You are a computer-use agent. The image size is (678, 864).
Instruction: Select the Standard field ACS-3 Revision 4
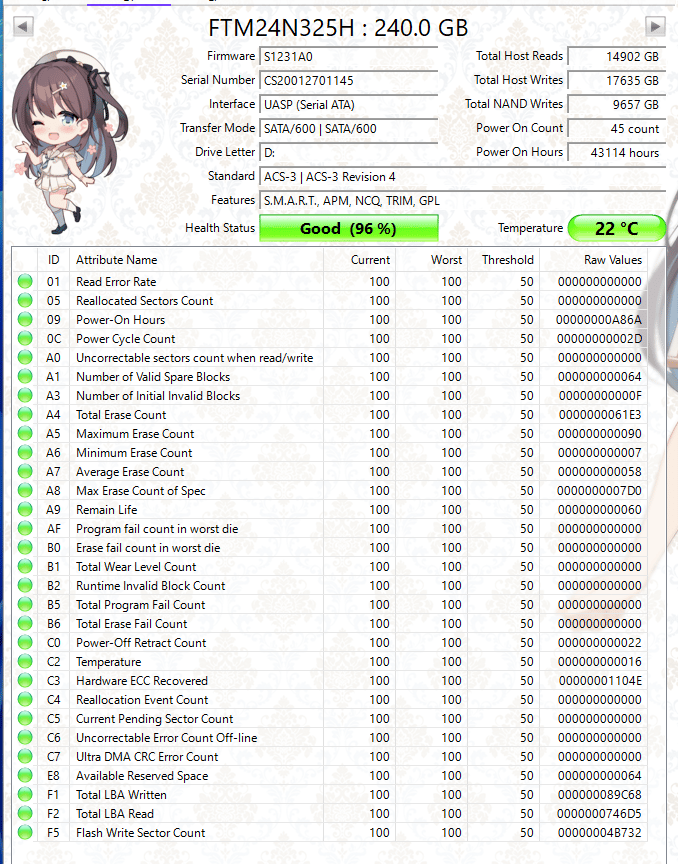(x=462, y=177)
